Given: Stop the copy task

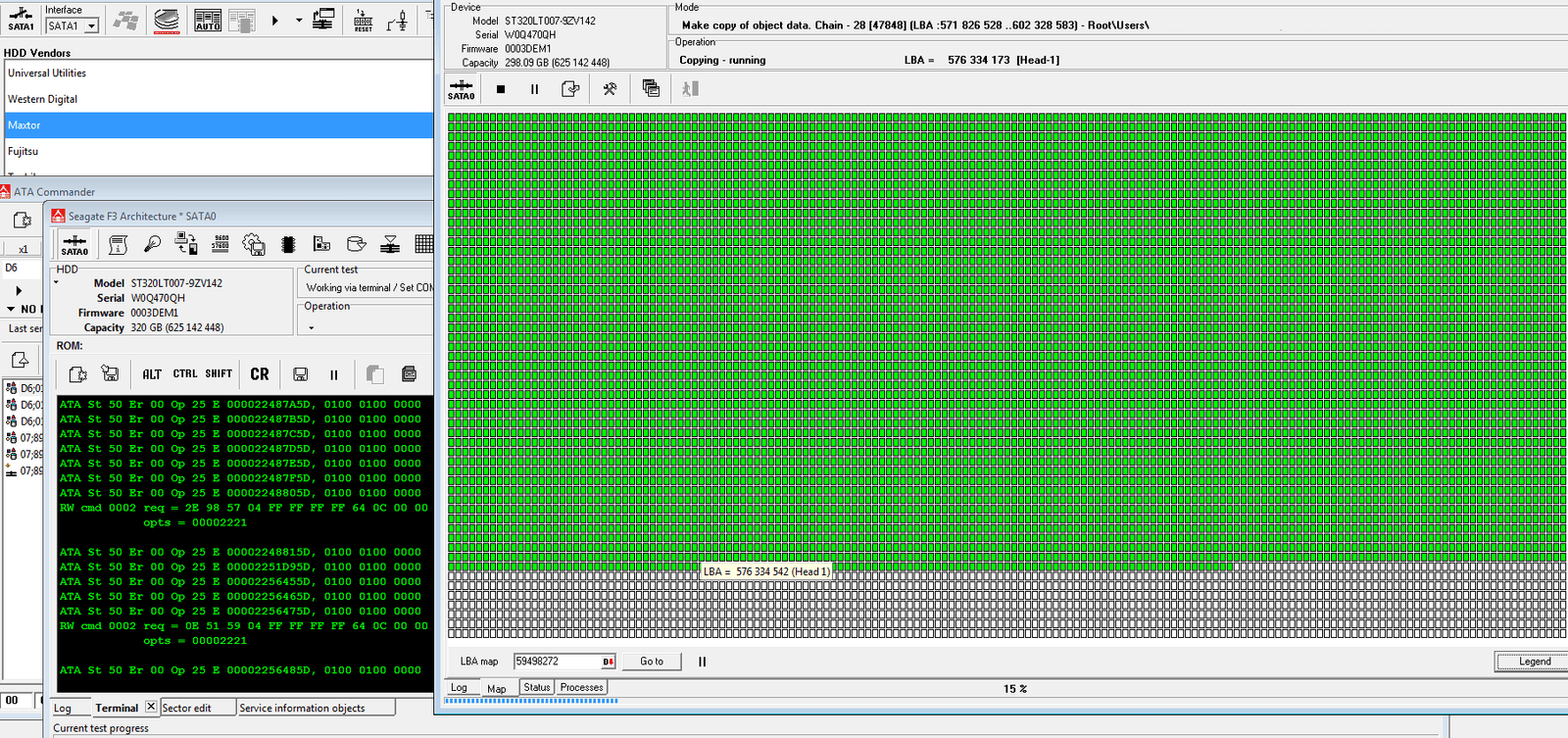Looking at the screenshot, I should (x=501, y=89).
